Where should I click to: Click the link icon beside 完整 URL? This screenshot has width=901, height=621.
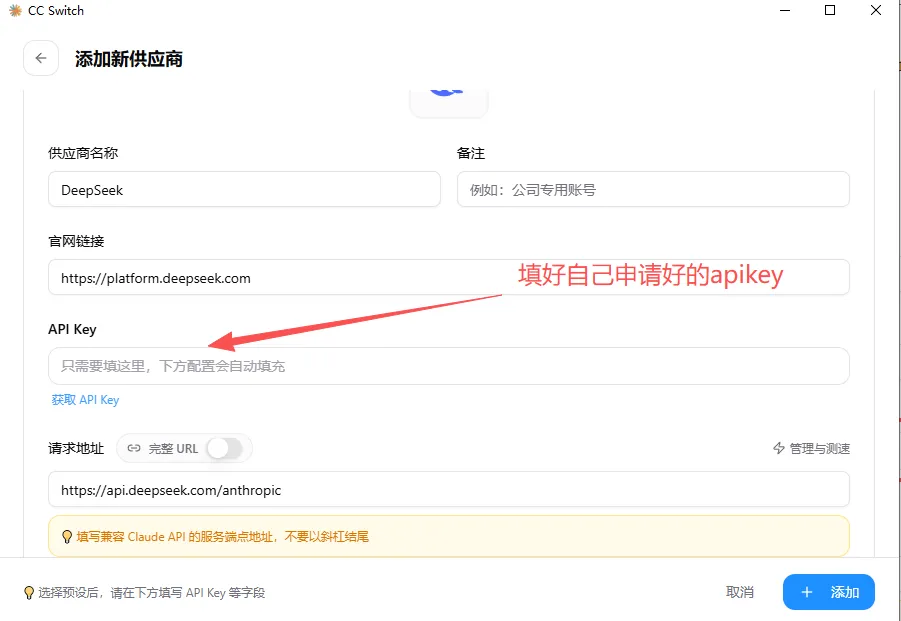(x=134, y=449)
